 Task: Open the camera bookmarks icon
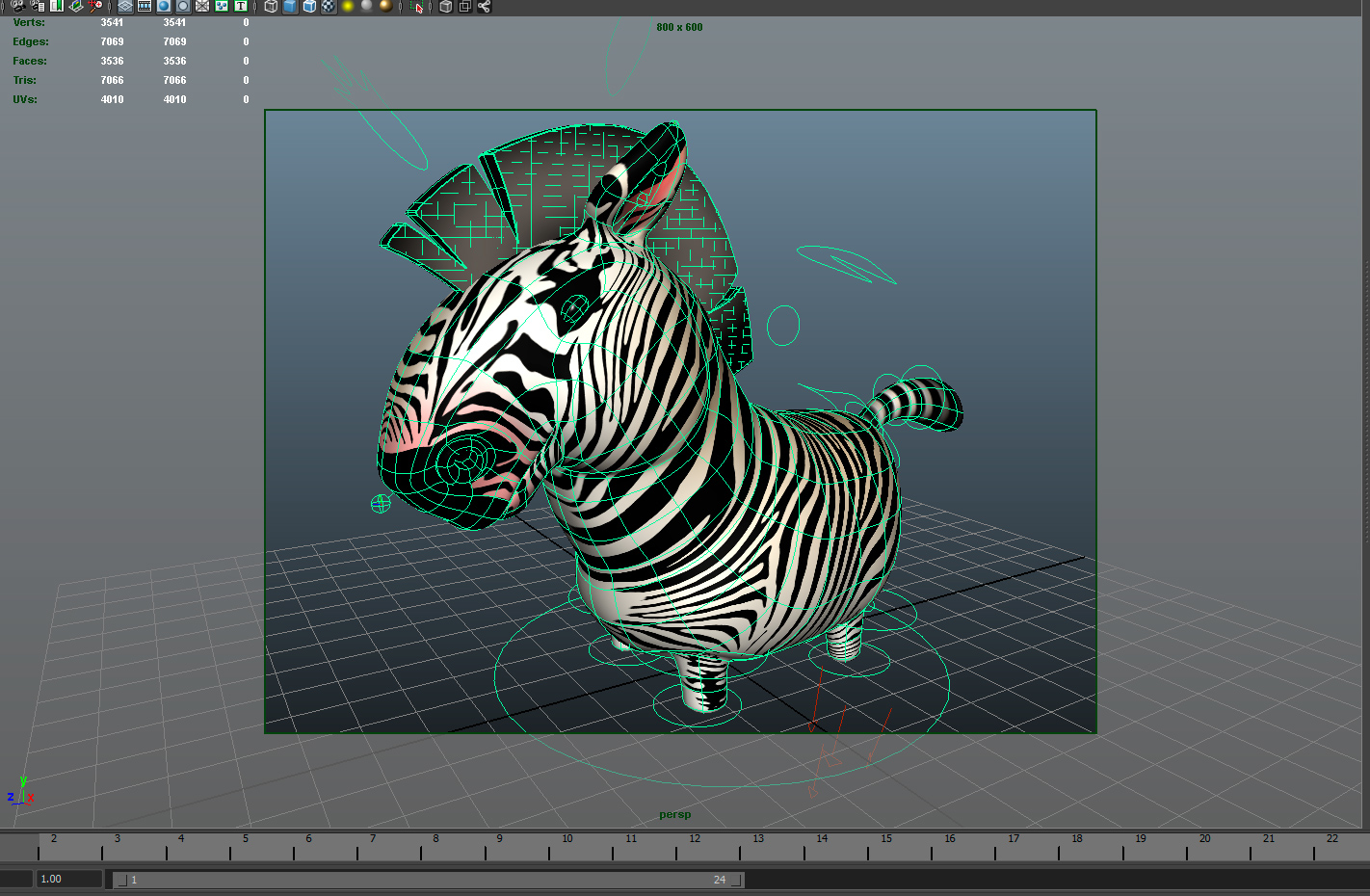tap(56, 7)
